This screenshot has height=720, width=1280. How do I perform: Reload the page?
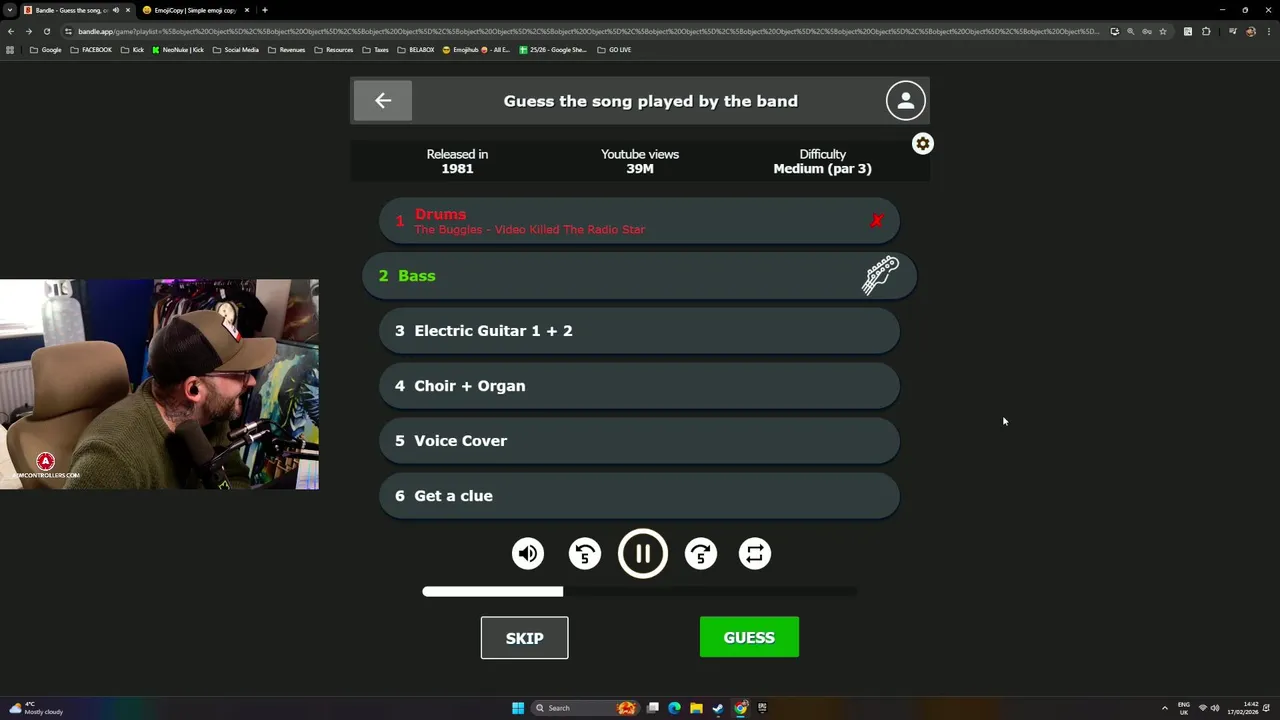click(x=47, y=31)
